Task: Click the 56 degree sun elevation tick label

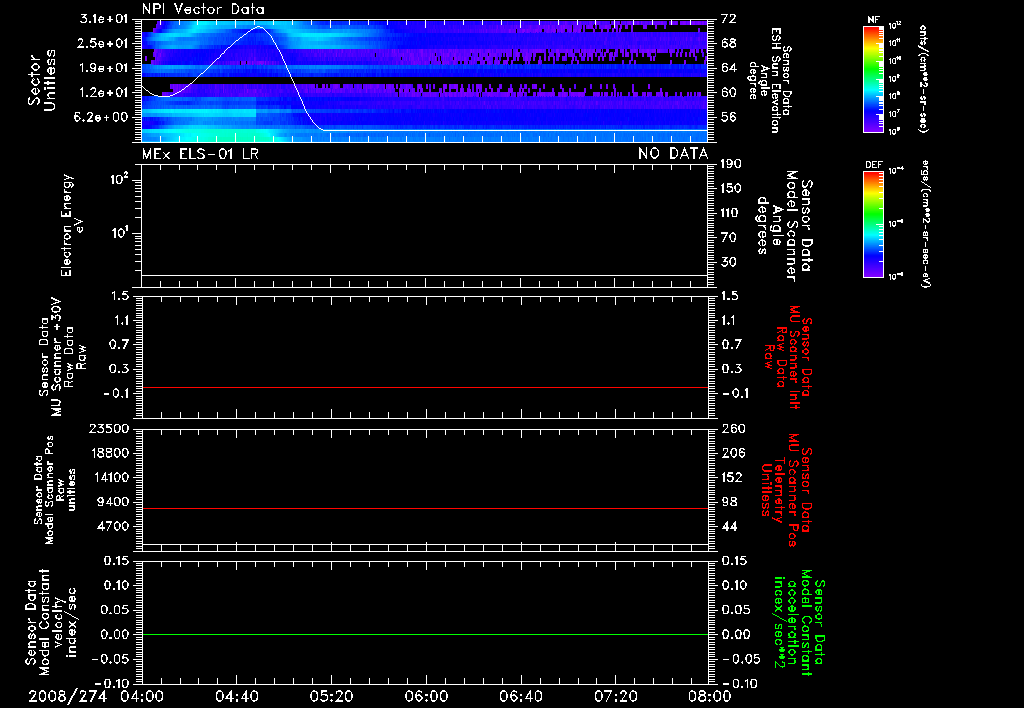Action: click(x=729, y=117)
